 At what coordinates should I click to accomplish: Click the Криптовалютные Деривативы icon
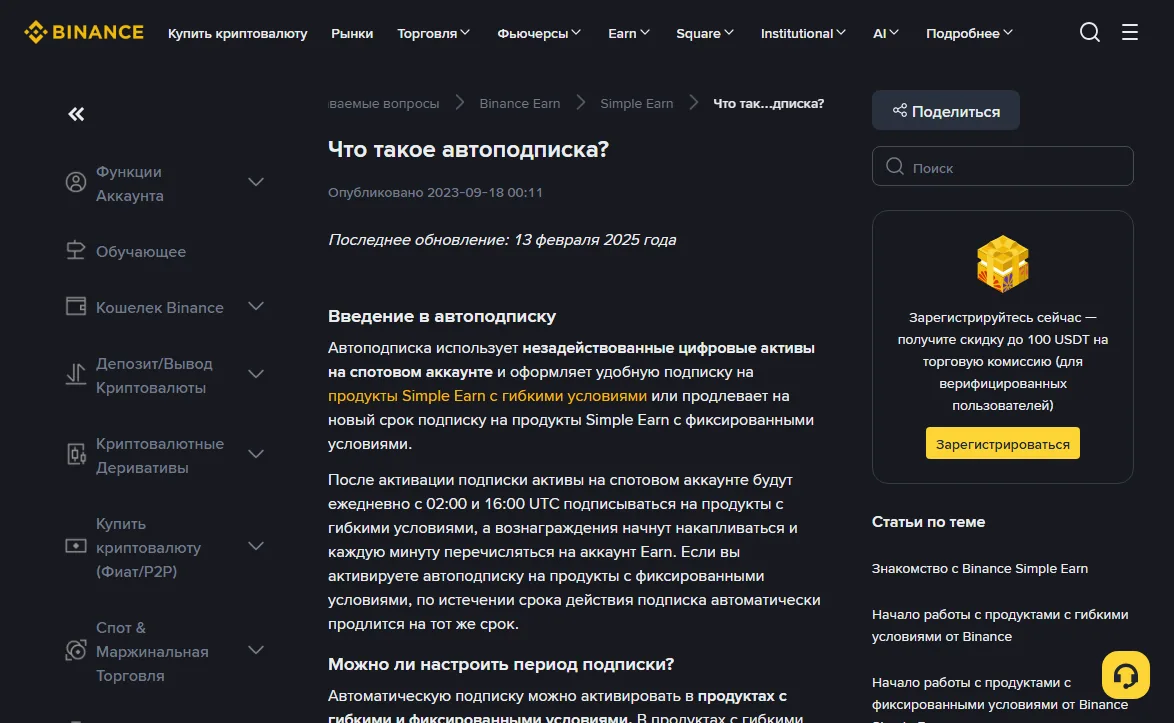click(x=76, y=454)
